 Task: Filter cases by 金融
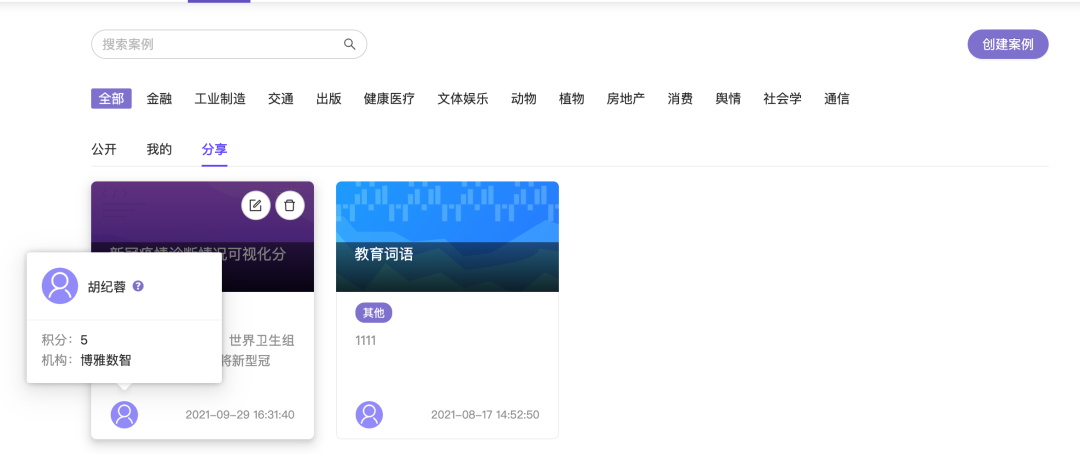pos(159,99)
